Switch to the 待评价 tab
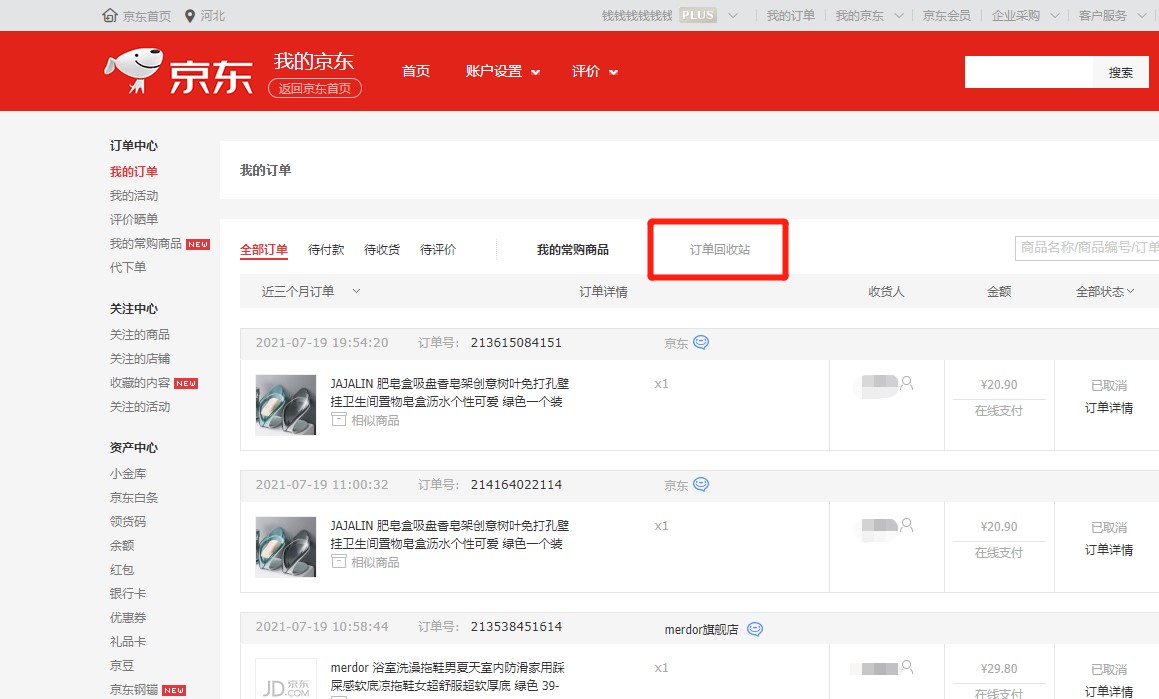Screen dimensions: 1159x699 [438, 250]
